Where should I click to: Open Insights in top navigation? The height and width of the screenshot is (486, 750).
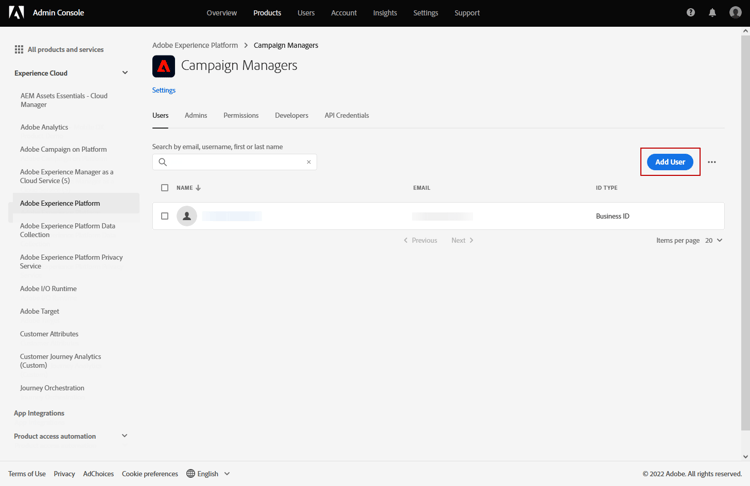[x=385, y=13]
